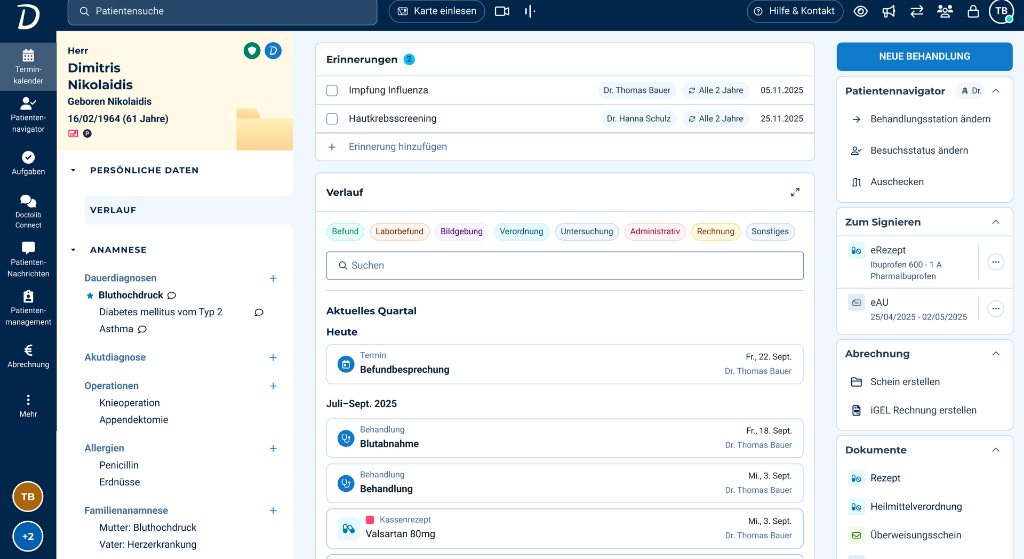This screenshot has width=1024, height=559.
Task: Select the Verlauf item in the patient sidebar
Action: coord(113,210)
